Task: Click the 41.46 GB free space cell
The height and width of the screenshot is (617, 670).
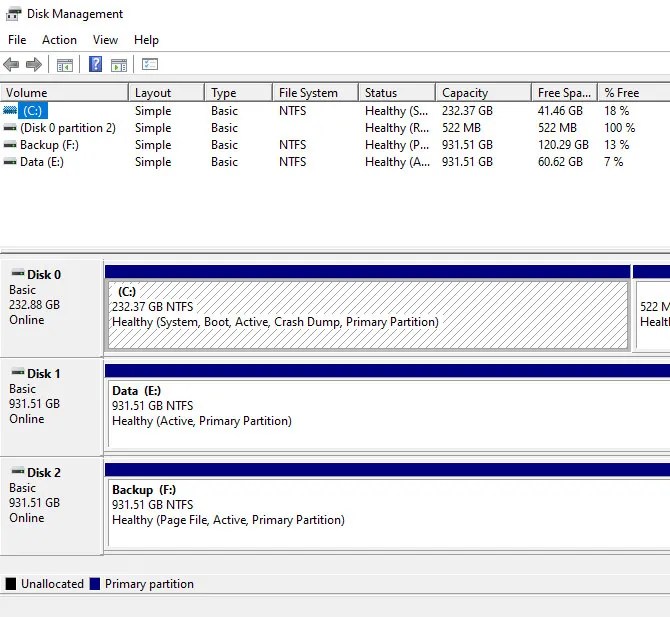Action: (x=560, y=111)
